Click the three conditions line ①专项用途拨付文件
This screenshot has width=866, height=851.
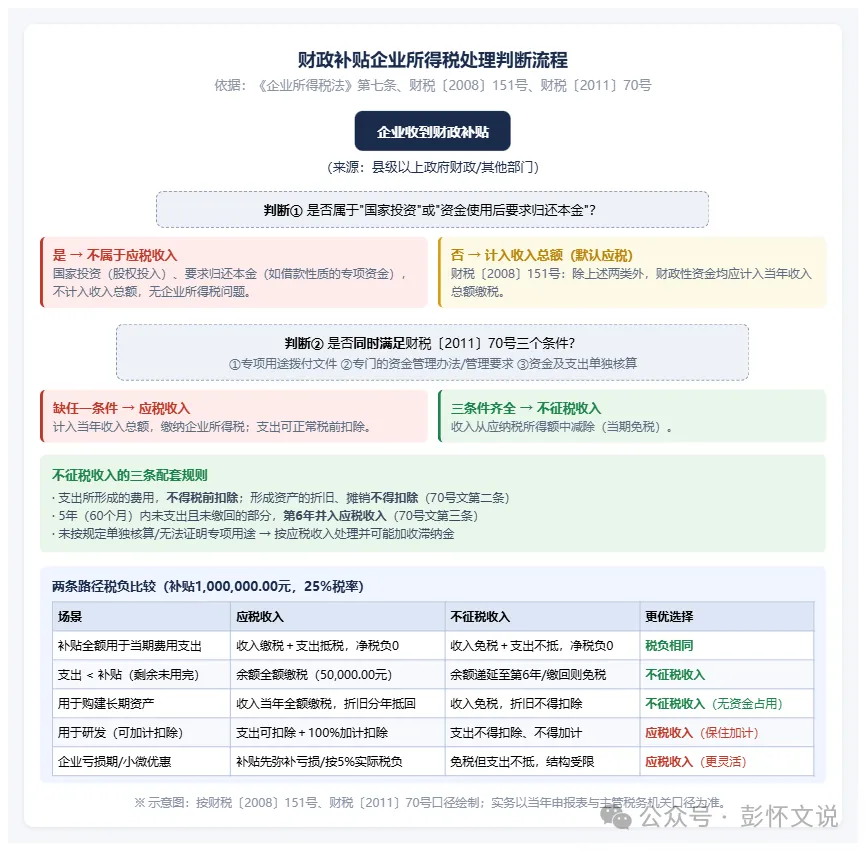point(432,363)
